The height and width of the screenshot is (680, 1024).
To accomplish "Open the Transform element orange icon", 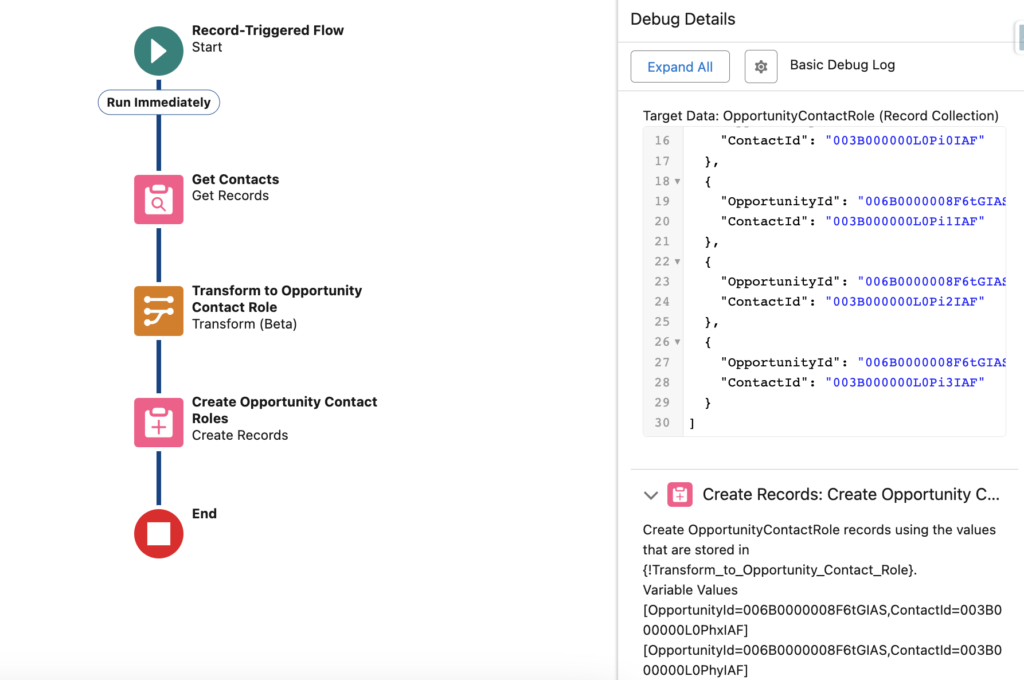I will [x=158, y=311].
